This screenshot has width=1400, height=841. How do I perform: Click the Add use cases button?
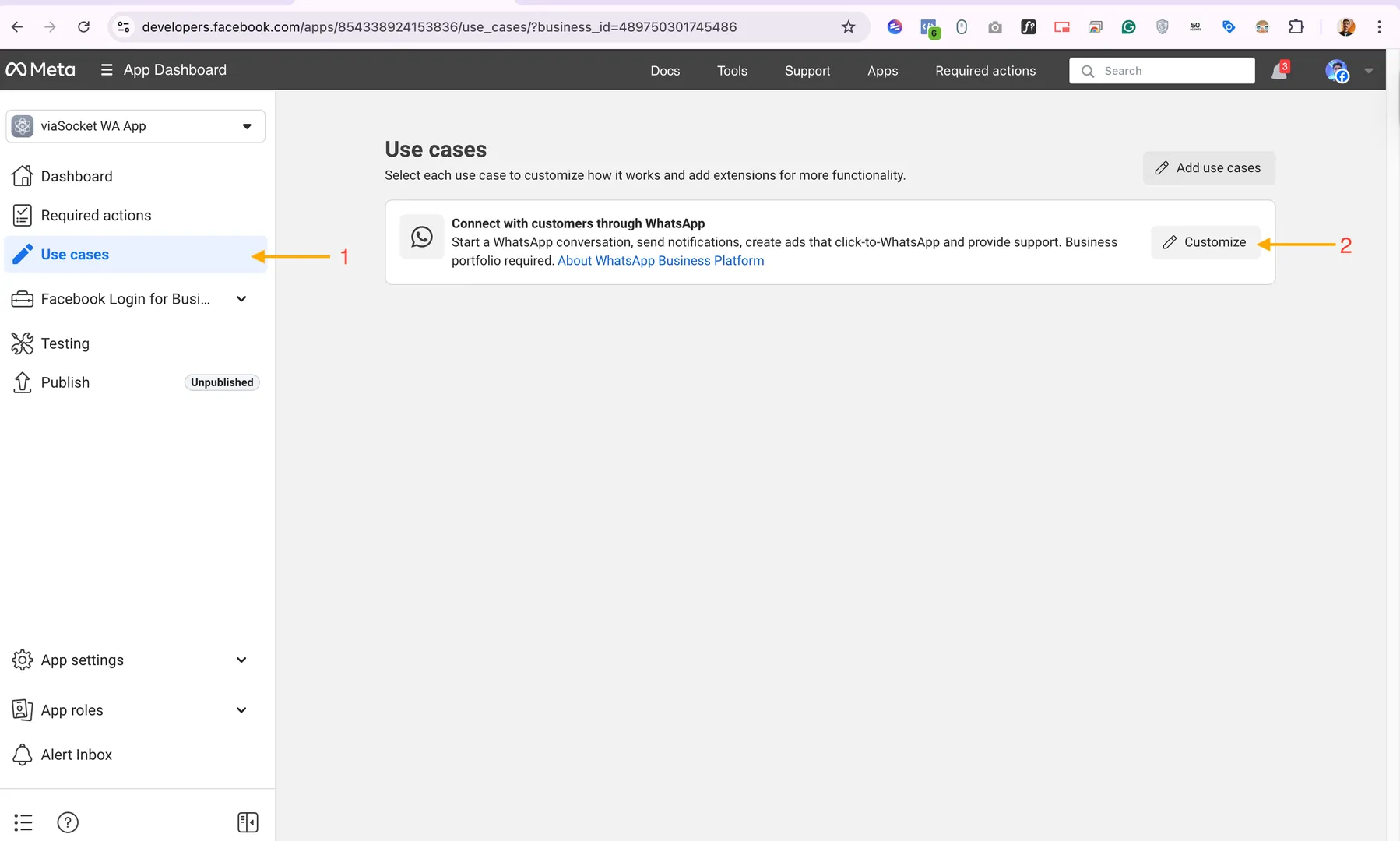(x=1208, y=167)
